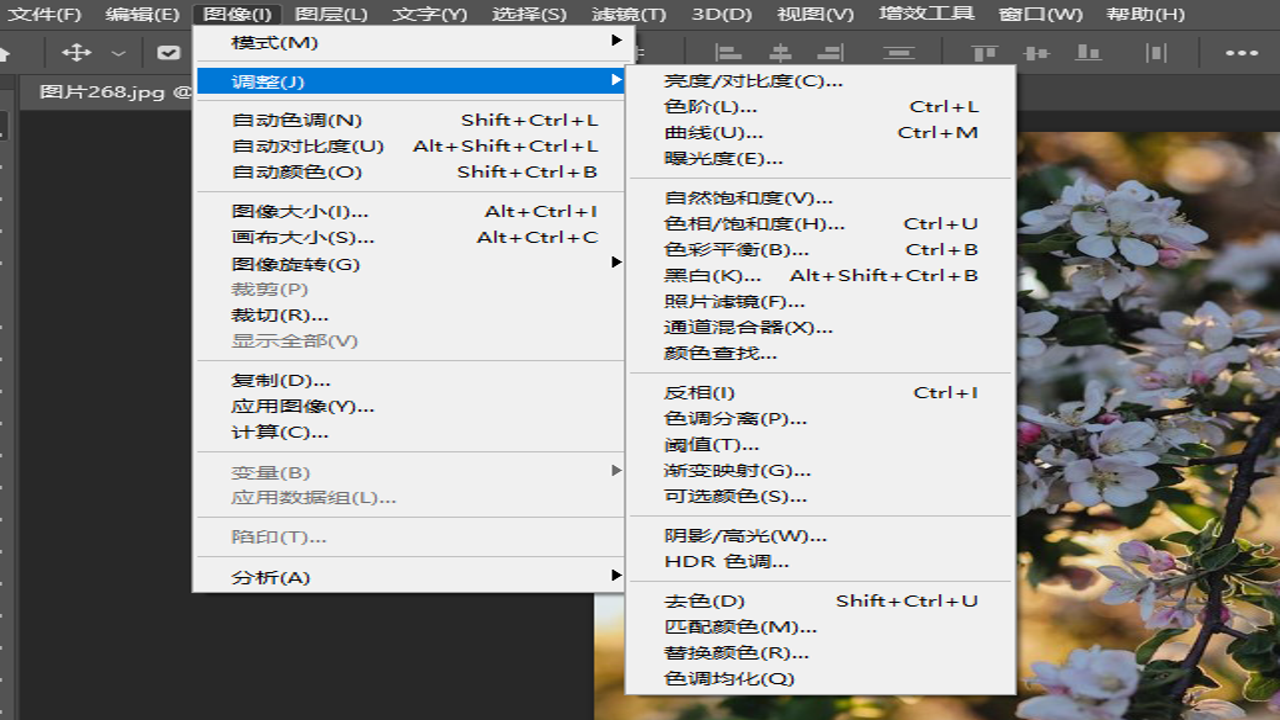Select 画布大小(S)... in image menu
This screenshot has height=720, width=1280.
[411, 237]
